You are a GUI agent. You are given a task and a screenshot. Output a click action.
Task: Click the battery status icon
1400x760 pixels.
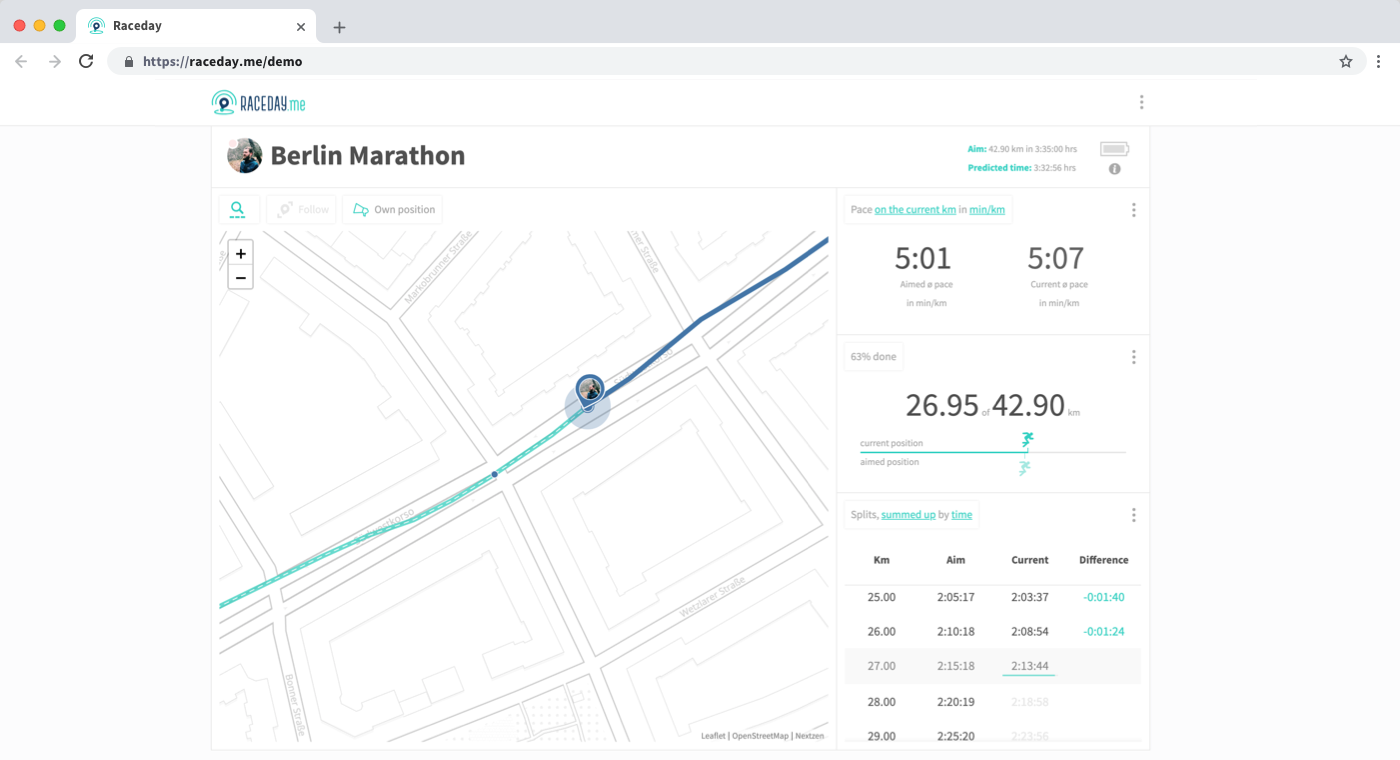coord(1114,149)
